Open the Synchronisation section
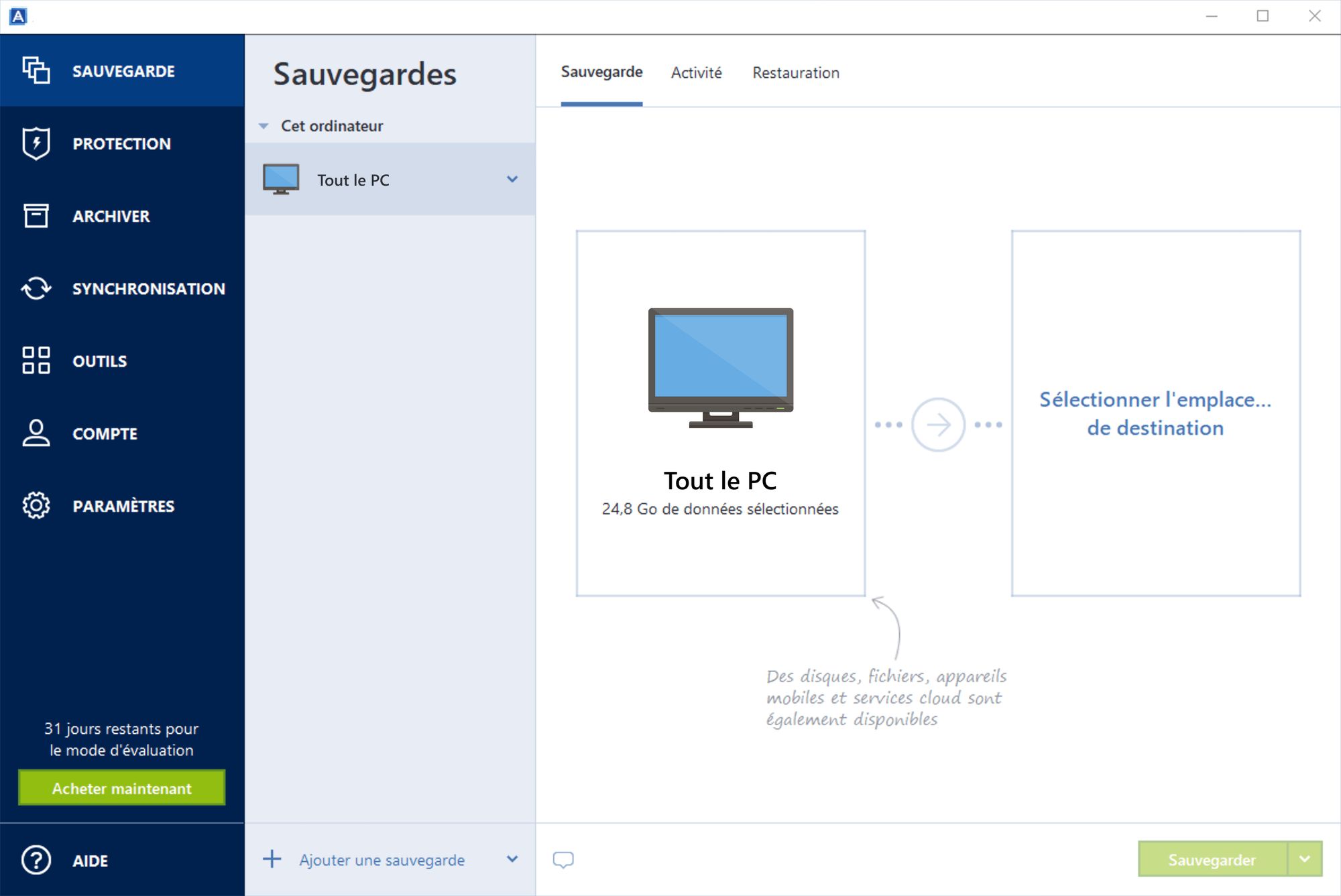 click(148, 289)
